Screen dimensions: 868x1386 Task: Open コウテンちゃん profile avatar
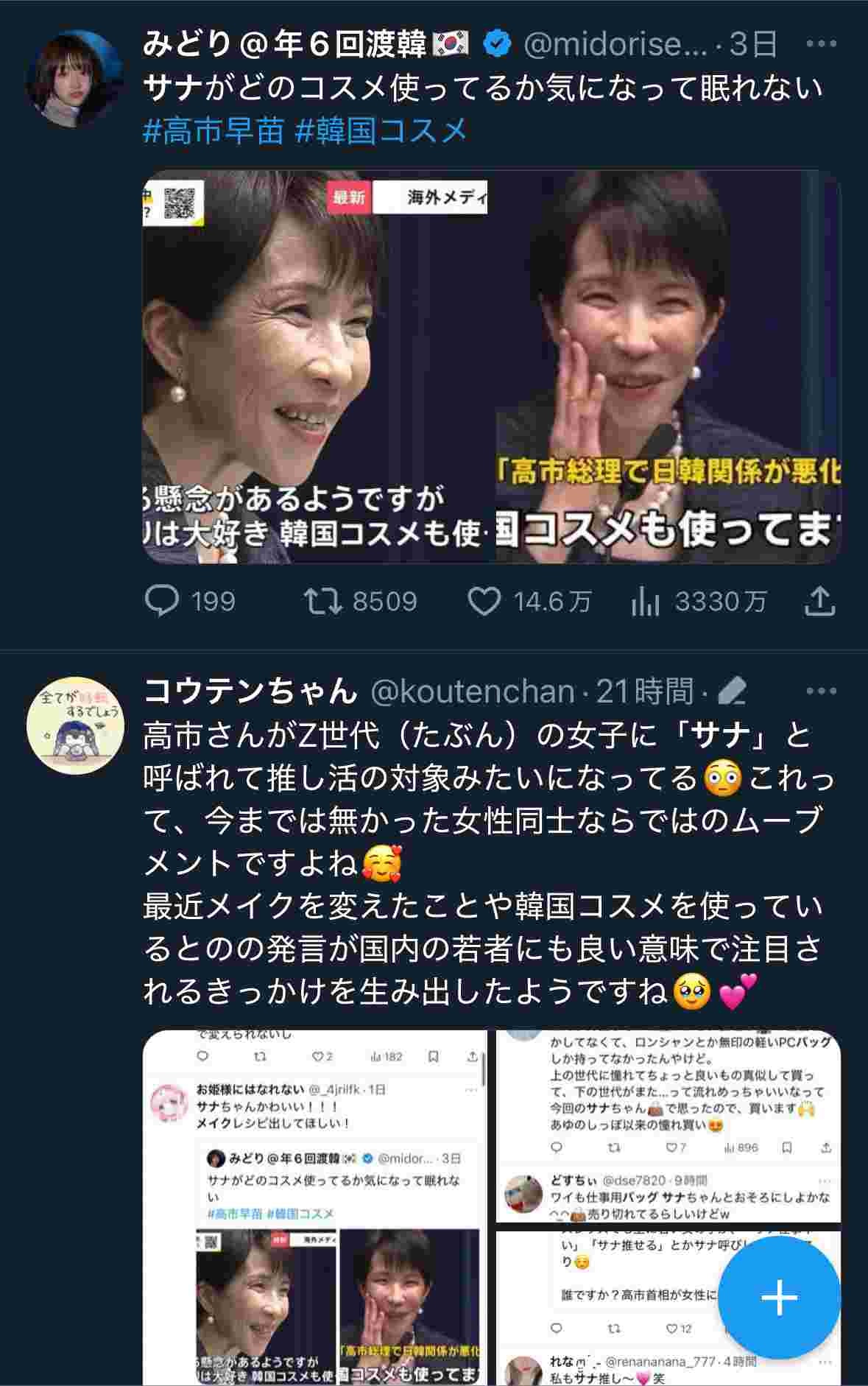pyautogui.click(x=74, y=725)
